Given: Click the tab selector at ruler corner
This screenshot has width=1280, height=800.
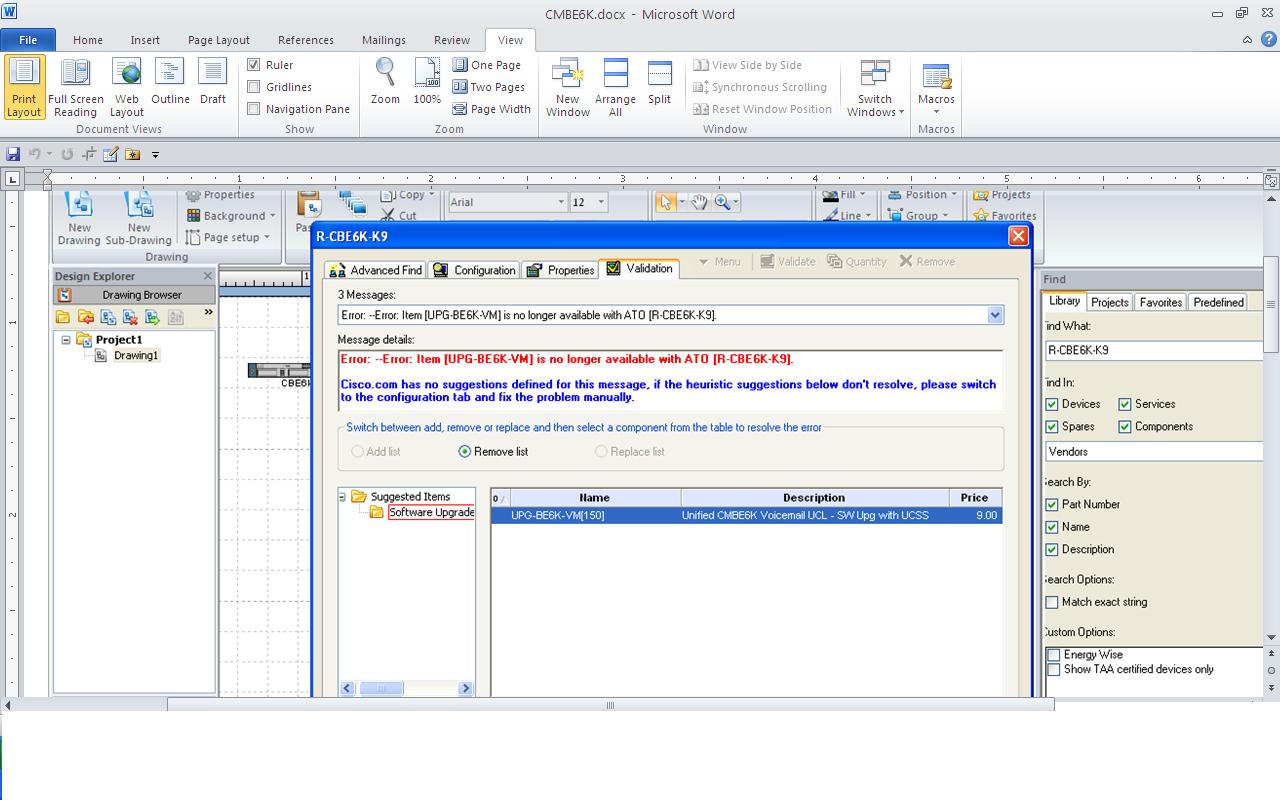Looking at the screenshot, I should 12,179.
